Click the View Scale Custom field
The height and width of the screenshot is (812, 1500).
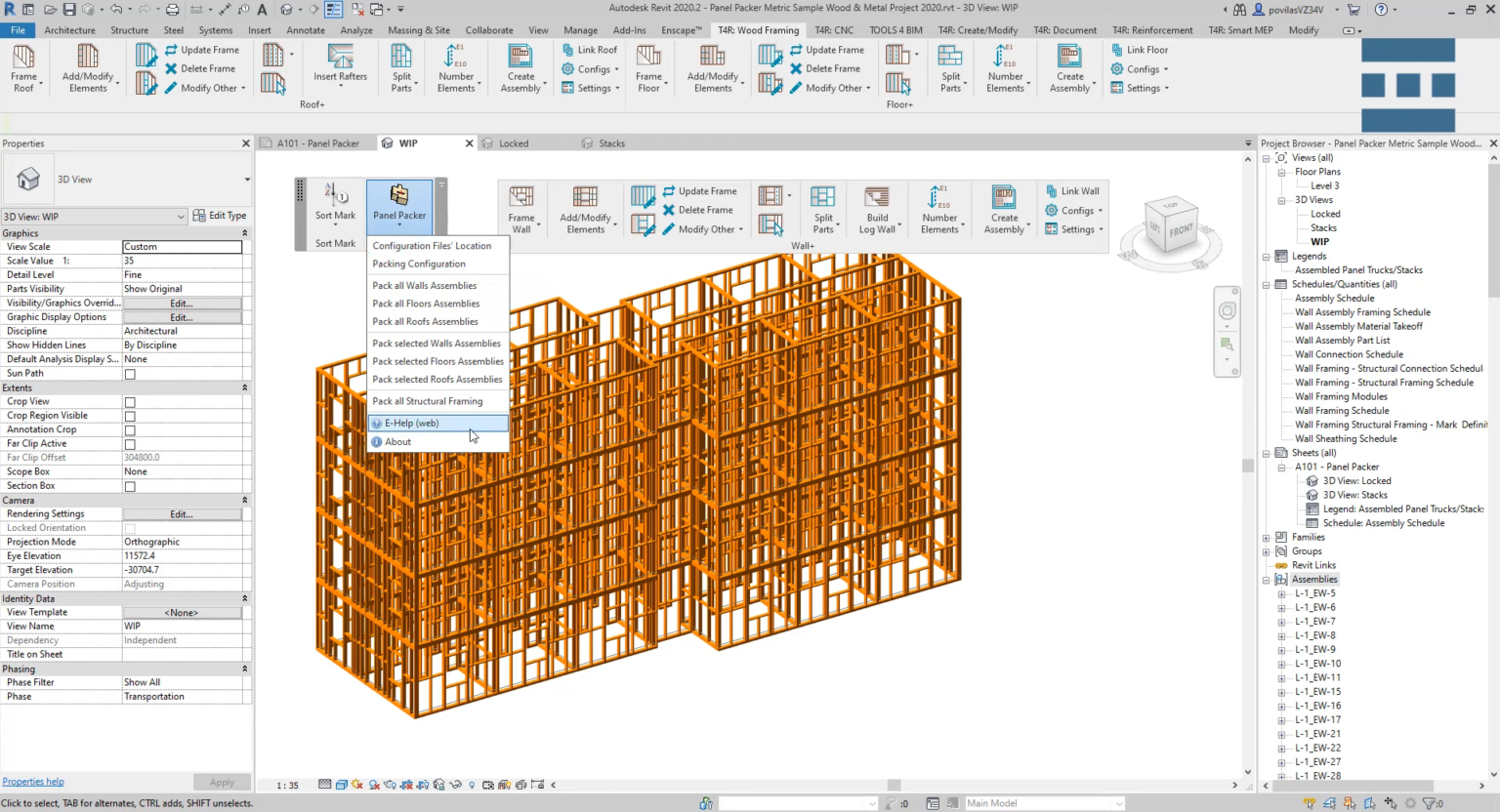pos(182,247)
